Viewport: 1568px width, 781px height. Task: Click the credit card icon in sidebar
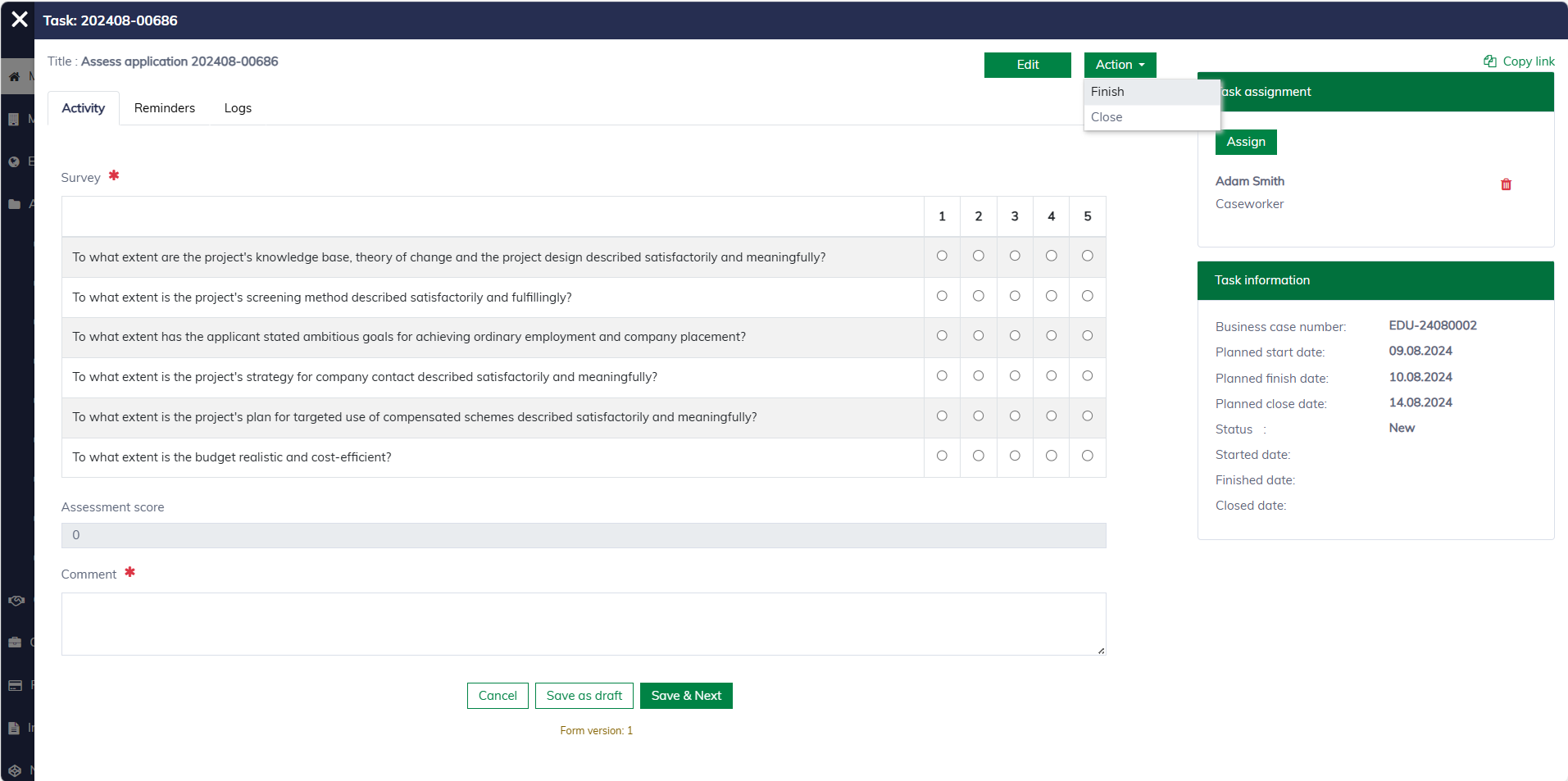15,685
